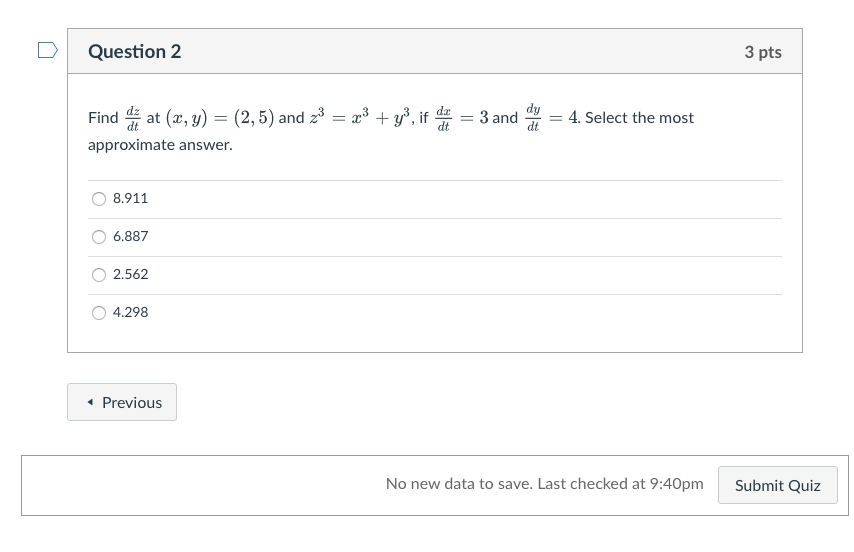Screen dimensions: 854x552
Task: Click the dy/dt = 4 expression
Action: (552, 118)
